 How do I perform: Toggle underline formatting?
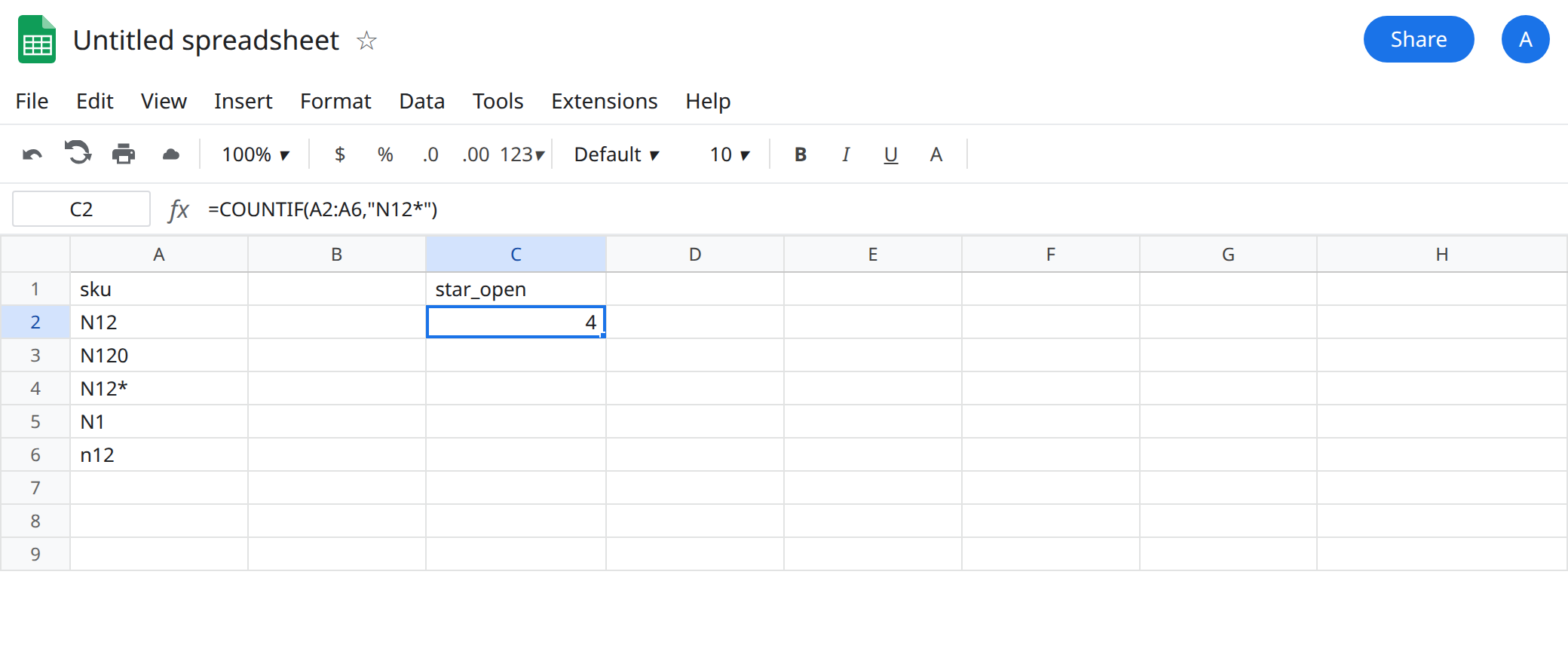(891, 155)
